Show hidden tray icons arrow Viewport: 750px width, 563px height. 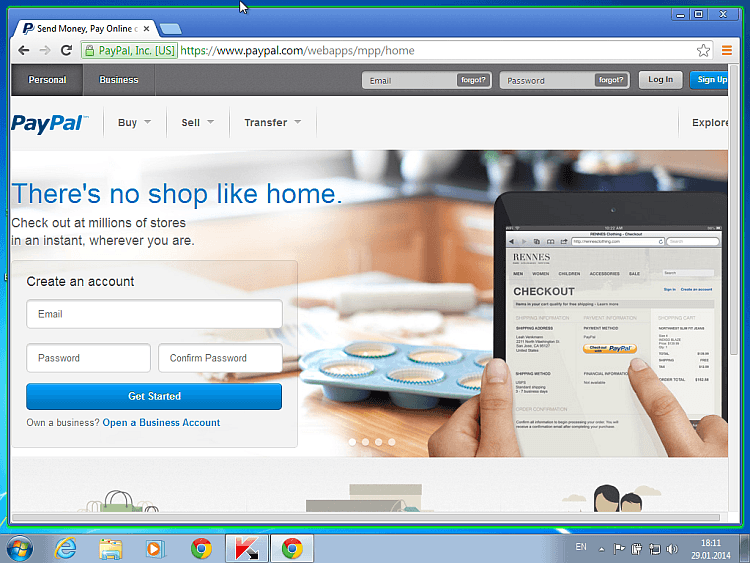pyautogui.click(x=601, y=549)
